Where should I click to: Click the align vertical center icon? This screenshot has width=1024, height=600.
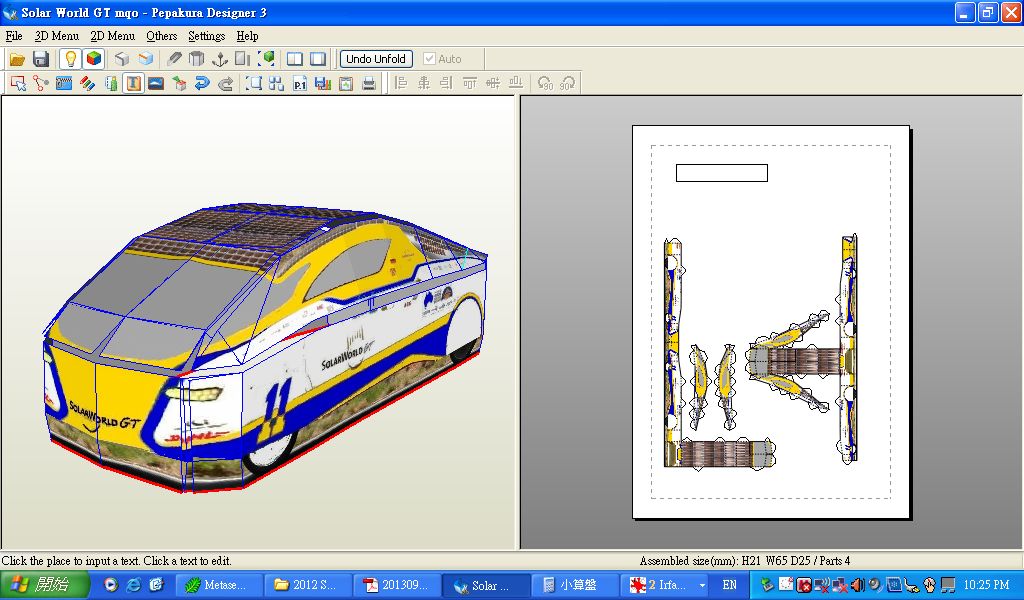(493, 84)
